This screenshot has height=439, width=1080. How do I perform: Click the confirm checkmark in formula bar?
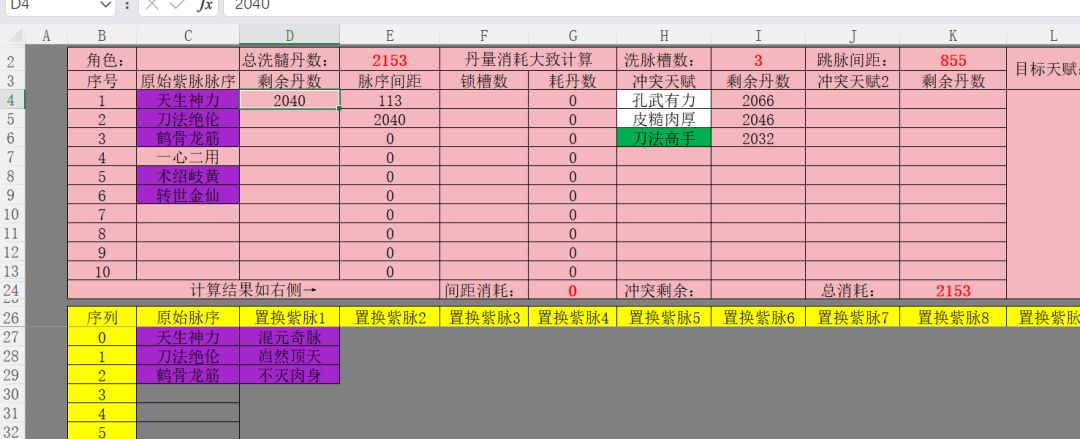point(177,5)
